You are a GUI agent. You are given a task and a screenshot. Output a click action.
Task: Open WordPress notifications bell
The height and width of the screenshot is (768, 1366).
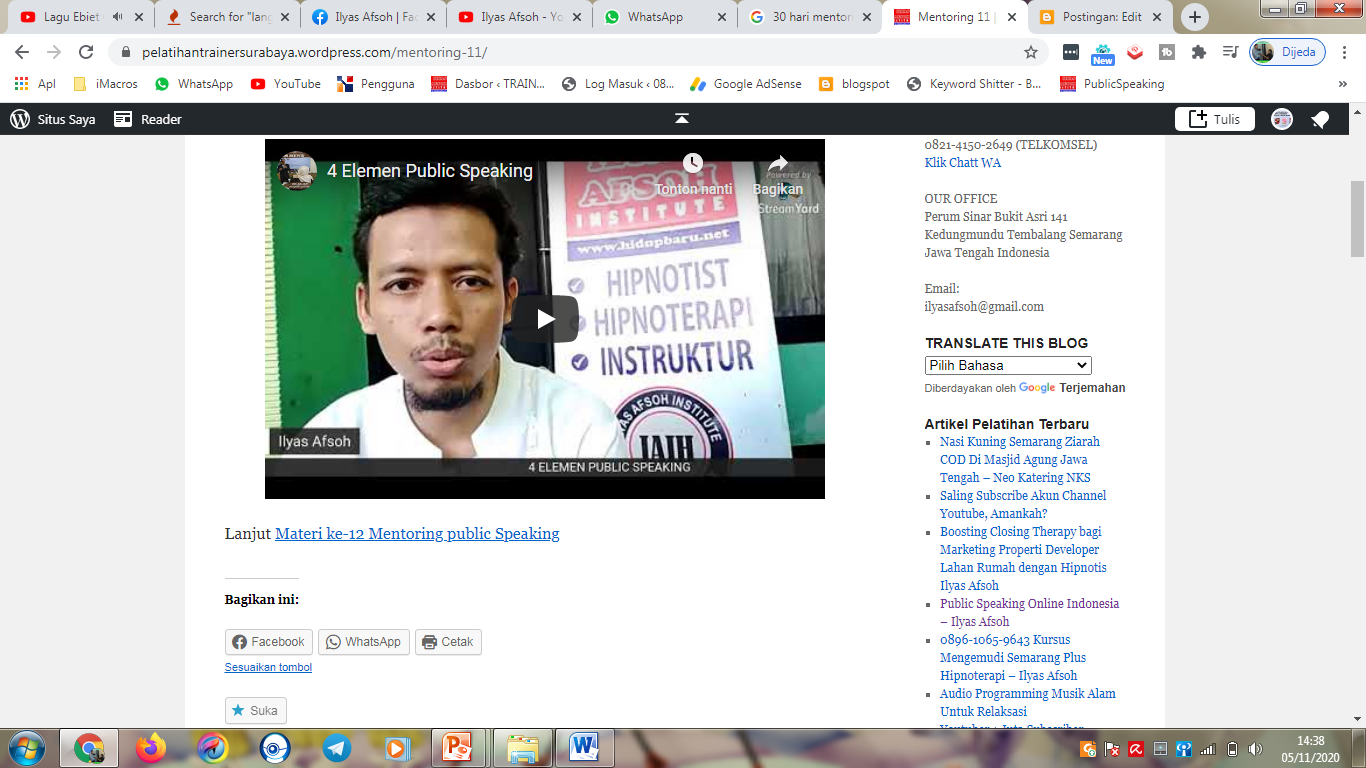[x=1320, y=119]
